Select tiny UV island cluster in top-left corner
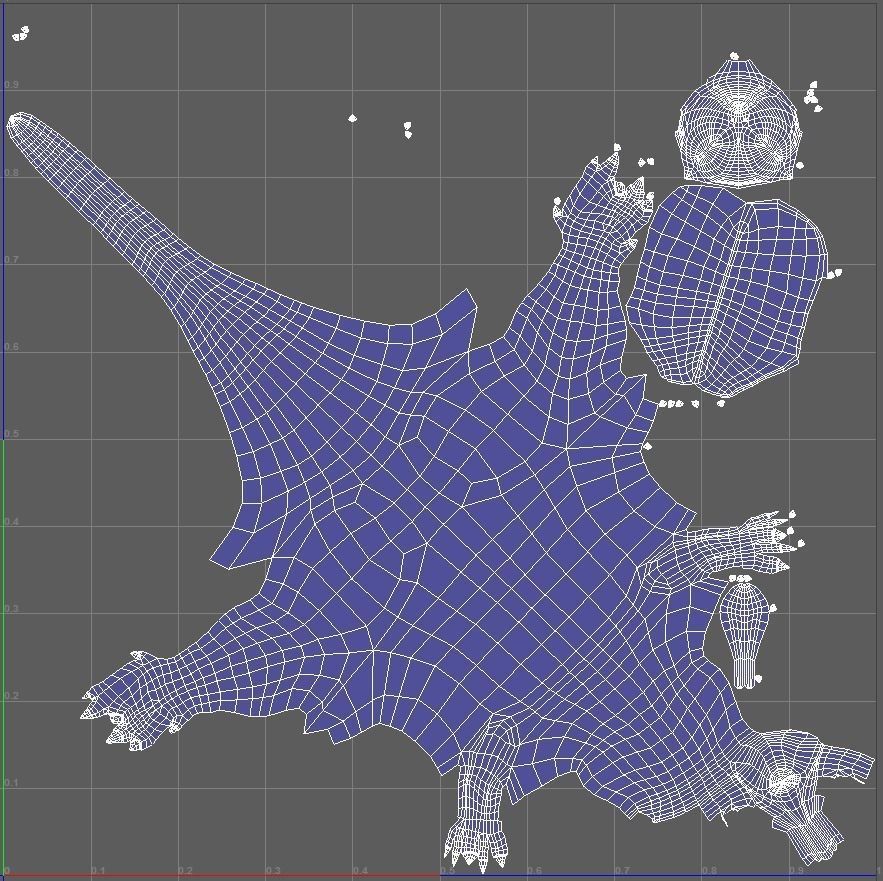The width and height of the screenshot is (883, 881). [x=20, y=34]
